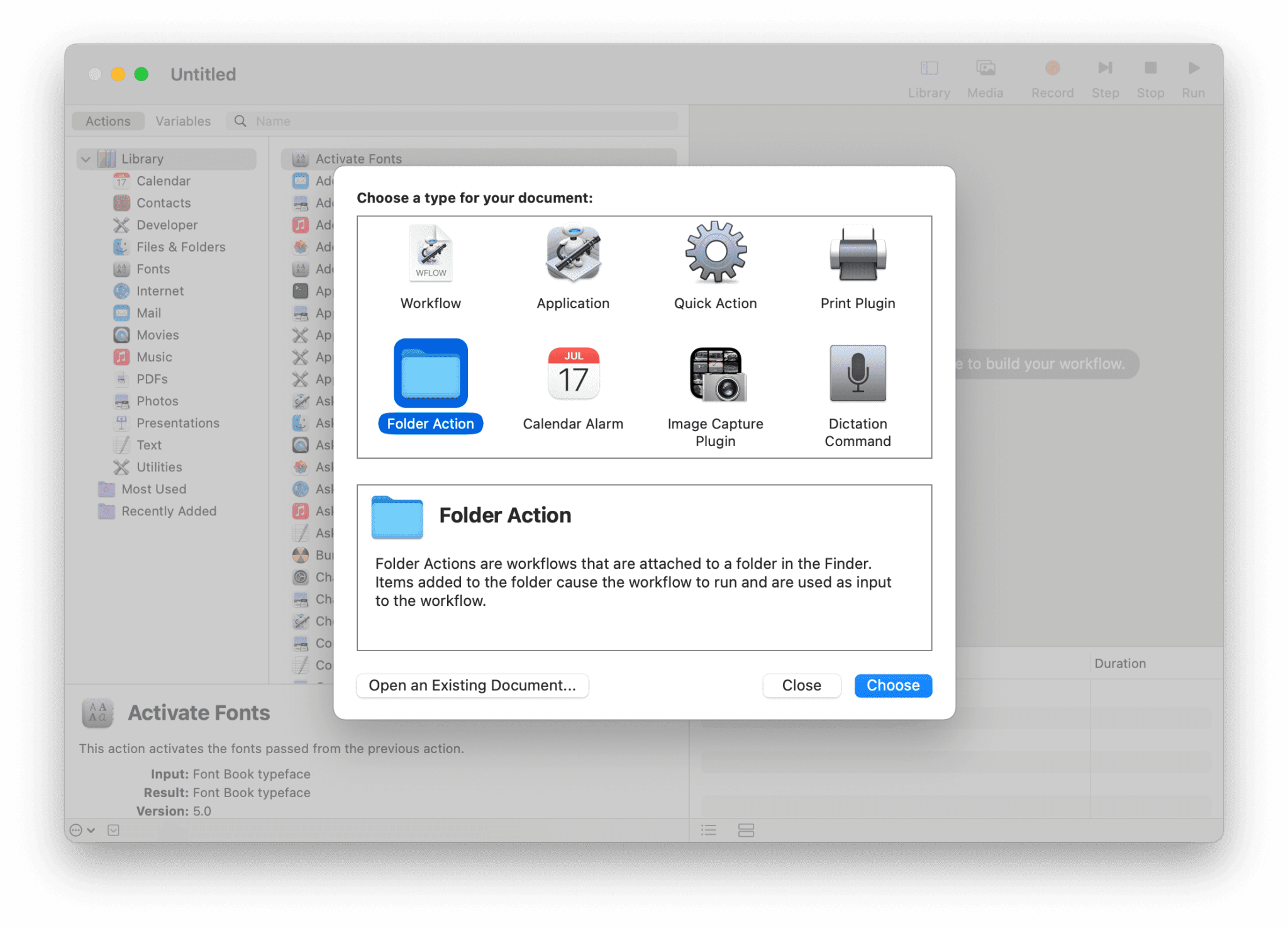Open the ellipsis options menu at bottom left
The width and height of the screenshot is (1288, 928).
[76, 830]
